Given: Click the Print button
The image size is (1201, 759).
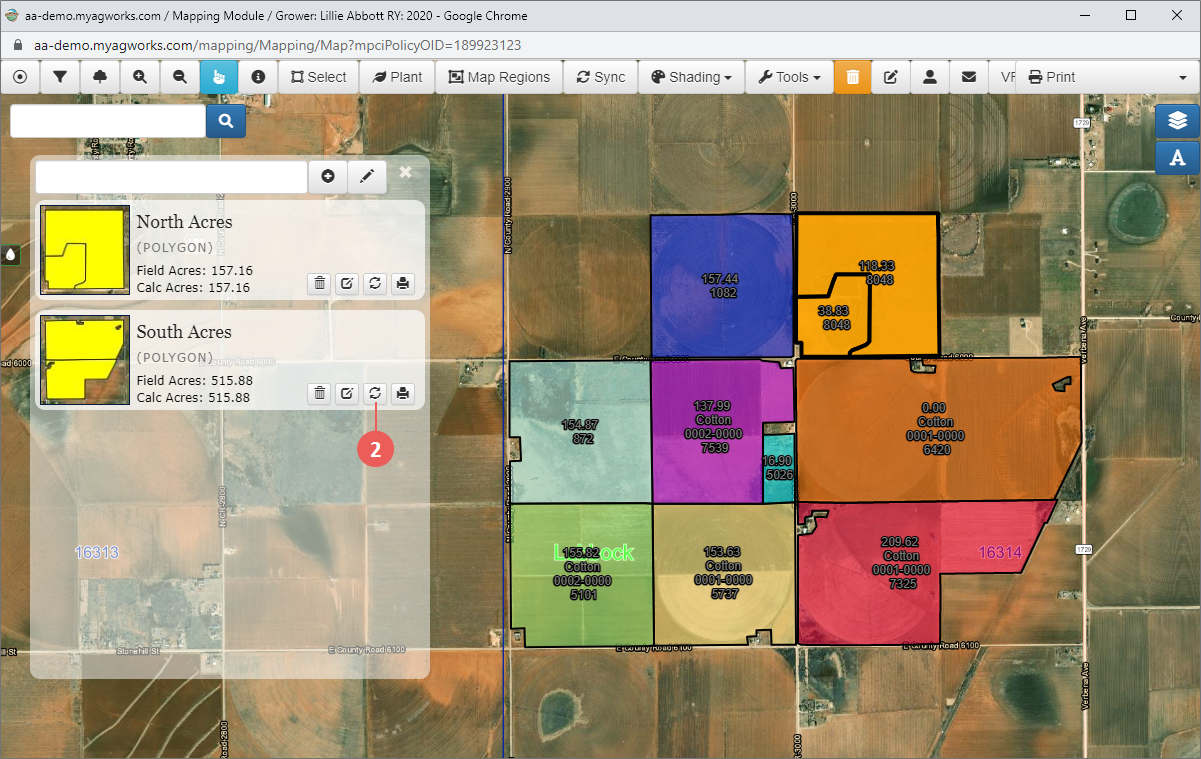Looking at the screenshot, I should coord(1052,77).
